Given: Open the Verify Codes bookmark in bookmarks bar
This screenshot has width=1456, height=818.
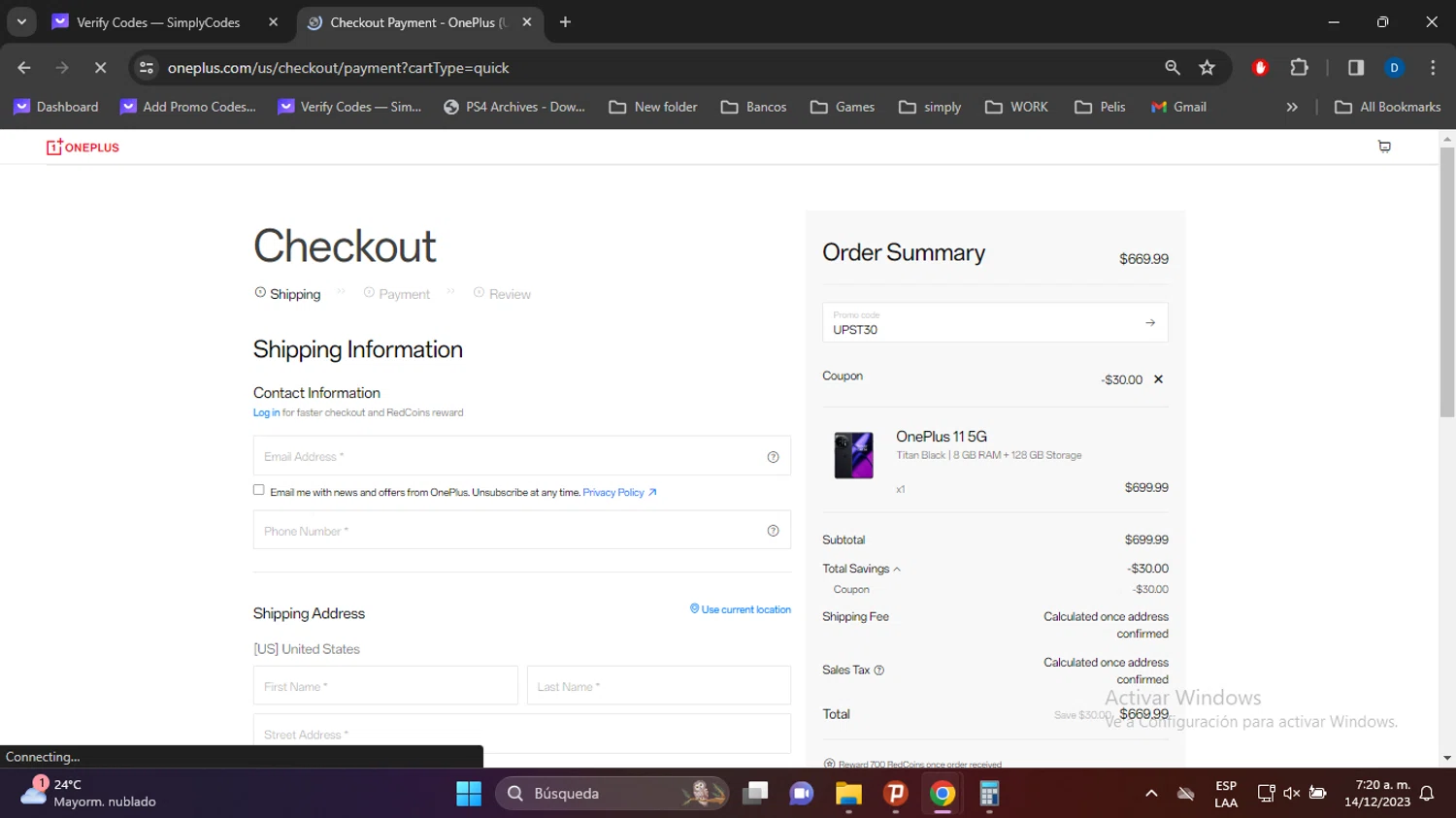Looking at the screenshot, I should tap(349, 107).
